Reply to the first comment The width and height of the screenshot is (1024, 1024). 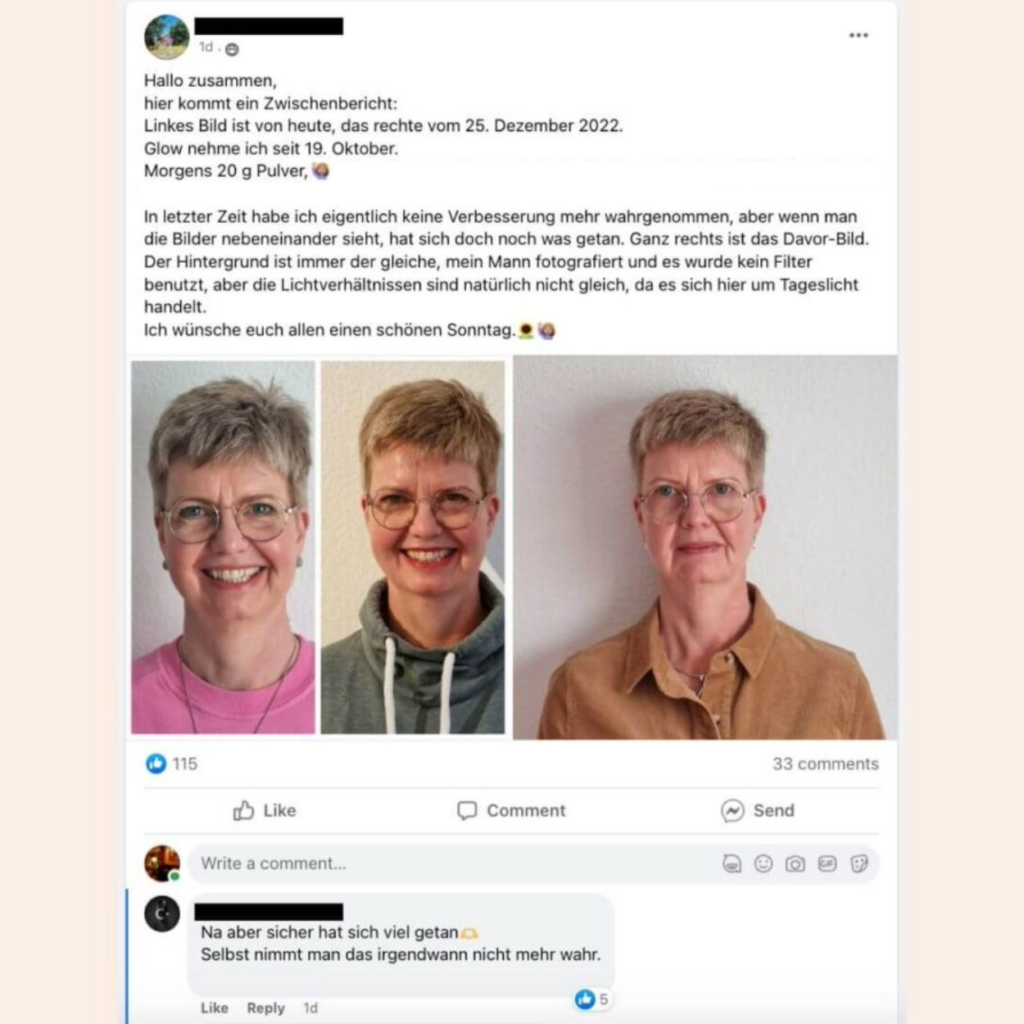coord(266,1008)
